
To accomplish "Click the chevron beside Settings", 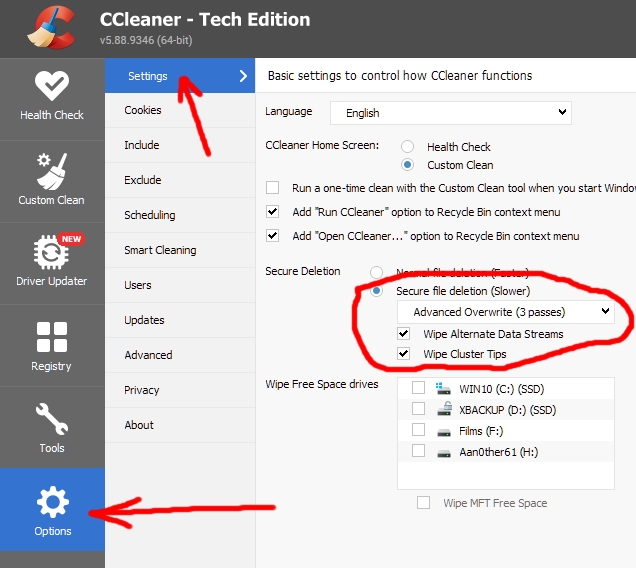I will tap(243, 76).
